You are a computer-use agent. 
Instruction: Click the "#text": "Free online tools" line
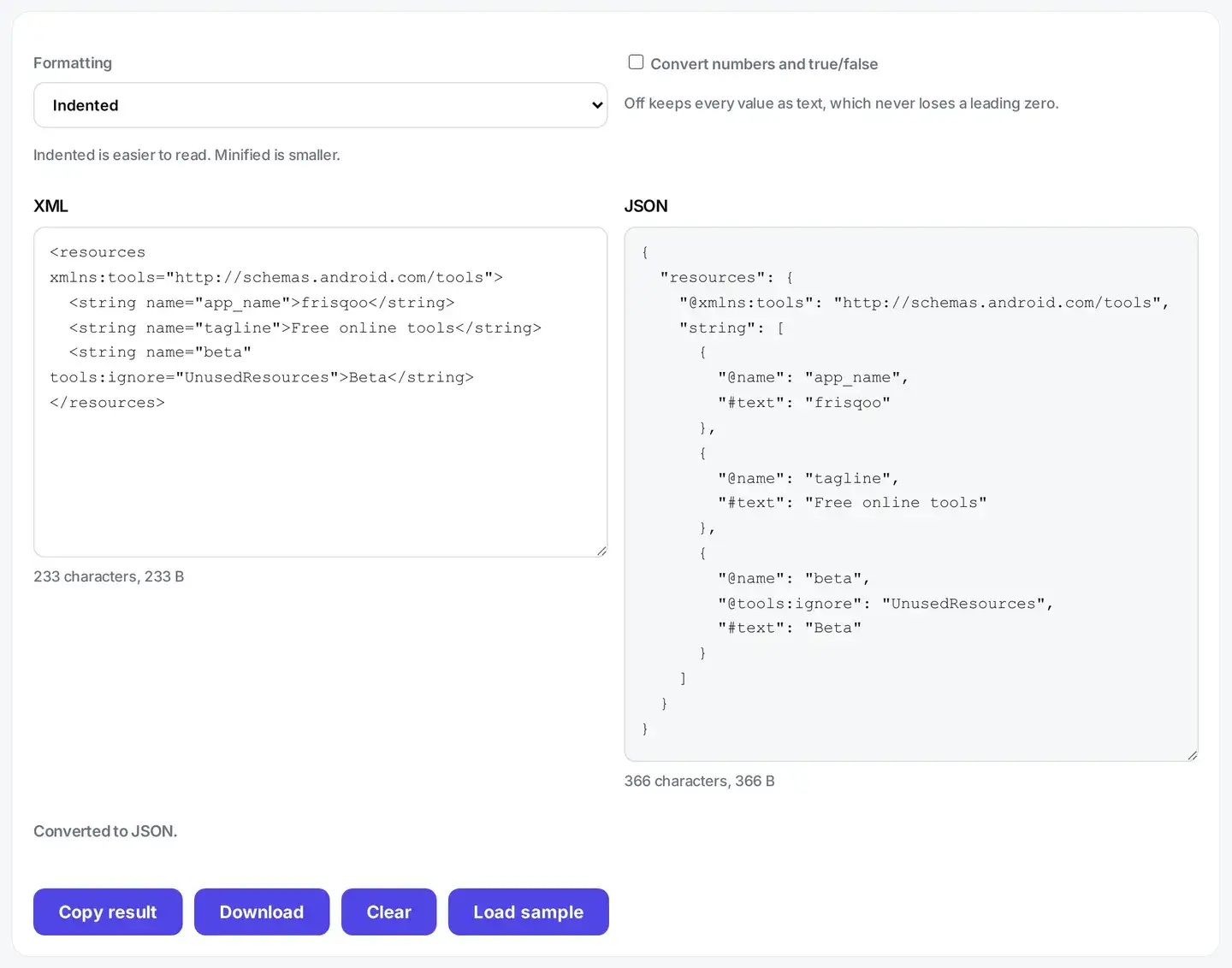[852, 503]
